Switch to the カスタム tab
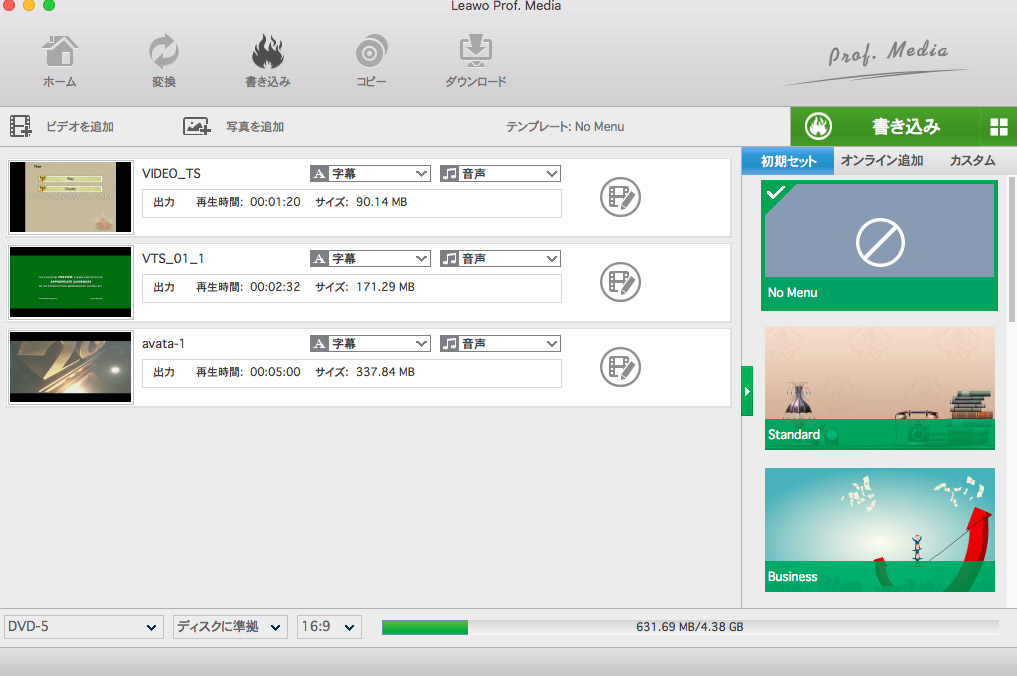The width and height of the screenshot is (1017, 676). [972, 161]
